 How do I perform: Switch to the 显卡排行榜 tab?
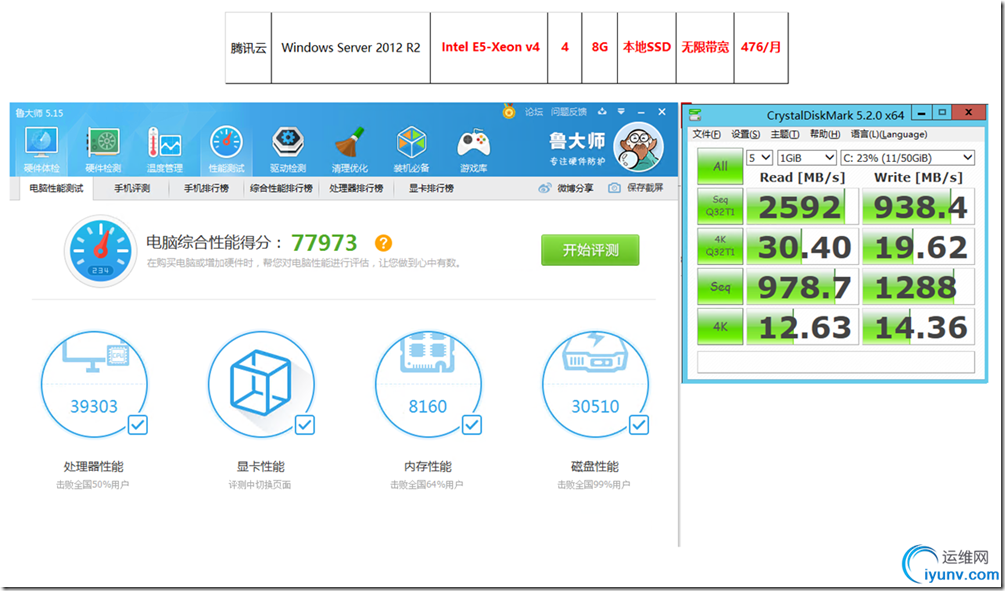pos(431,189)
